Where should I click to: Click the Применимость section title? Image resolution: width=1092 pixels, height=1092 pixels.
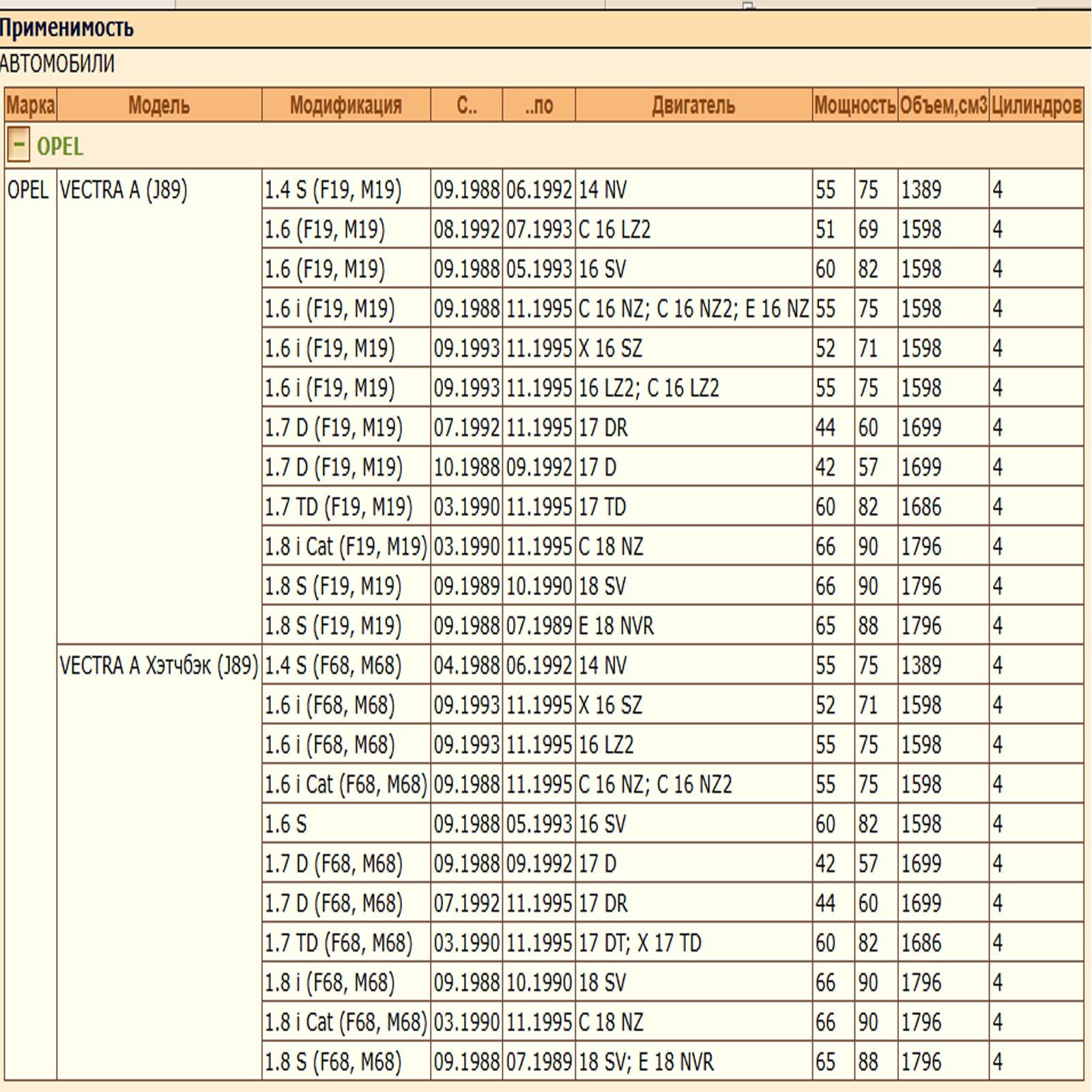[x=67, y=29]
